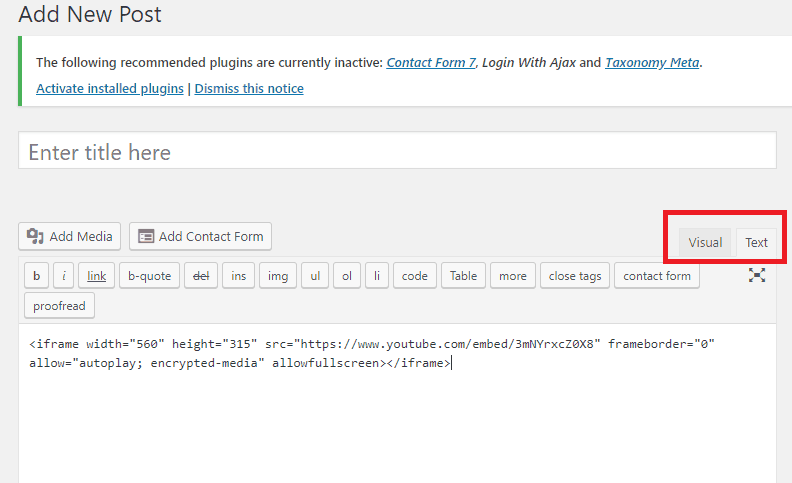Viewport: 792px width, 483px height.
Task: Switch to the Text editor tab
Action: pos(756,243)
